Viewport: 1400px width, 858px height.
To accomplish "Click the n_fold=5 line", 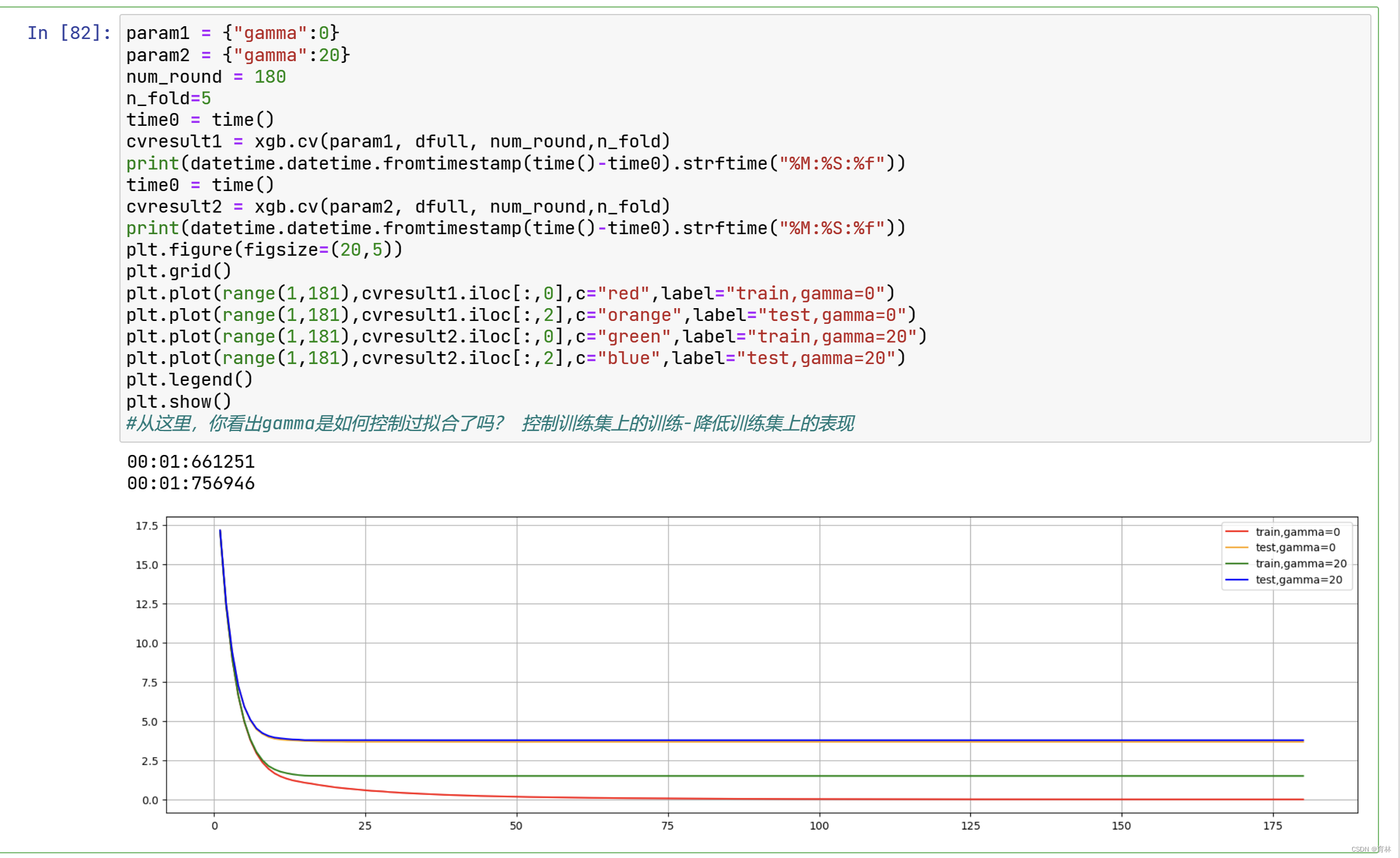I will click(x=169, y=98).
